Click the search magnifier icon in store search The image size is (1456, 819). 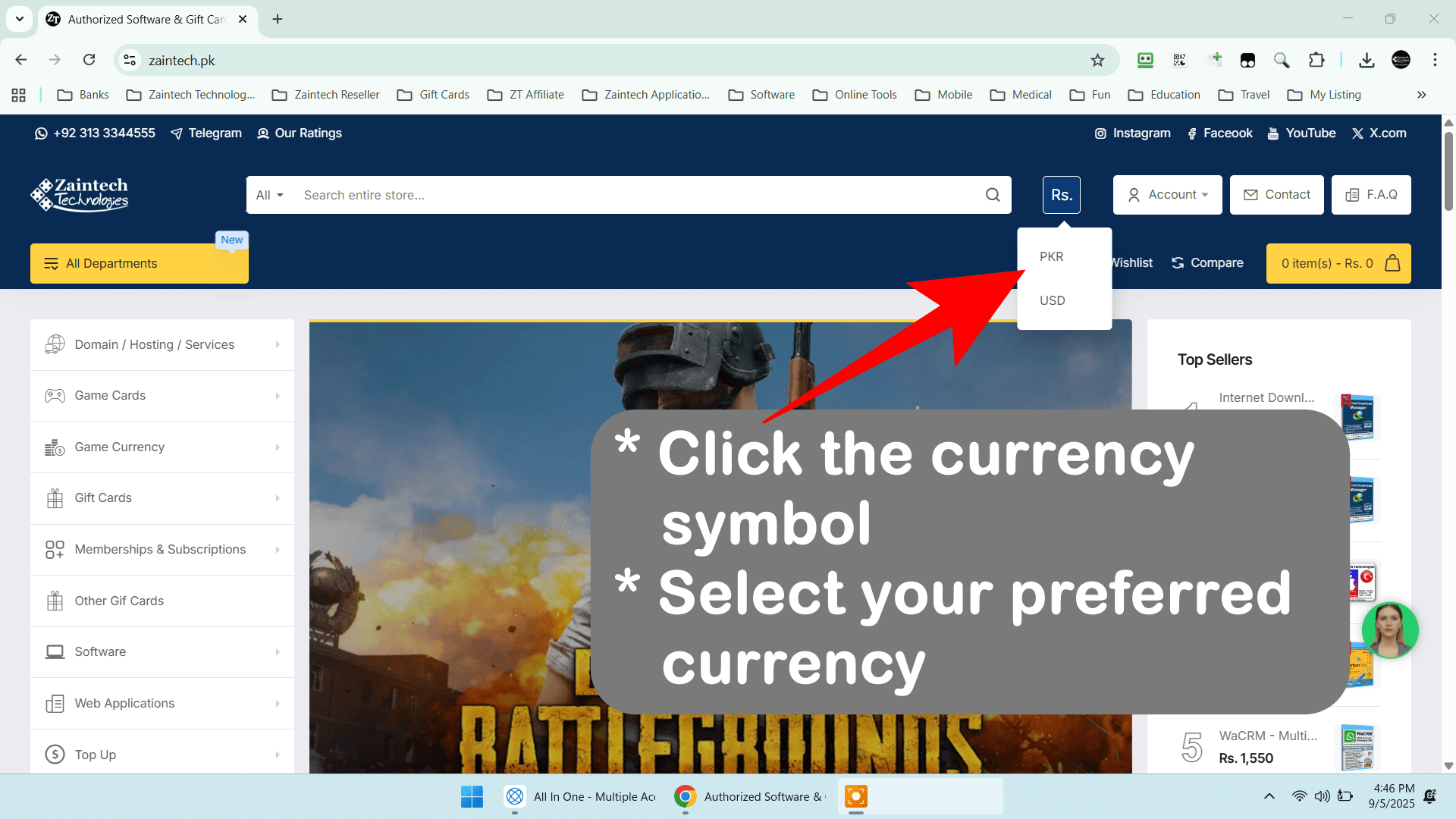[993, 195]
